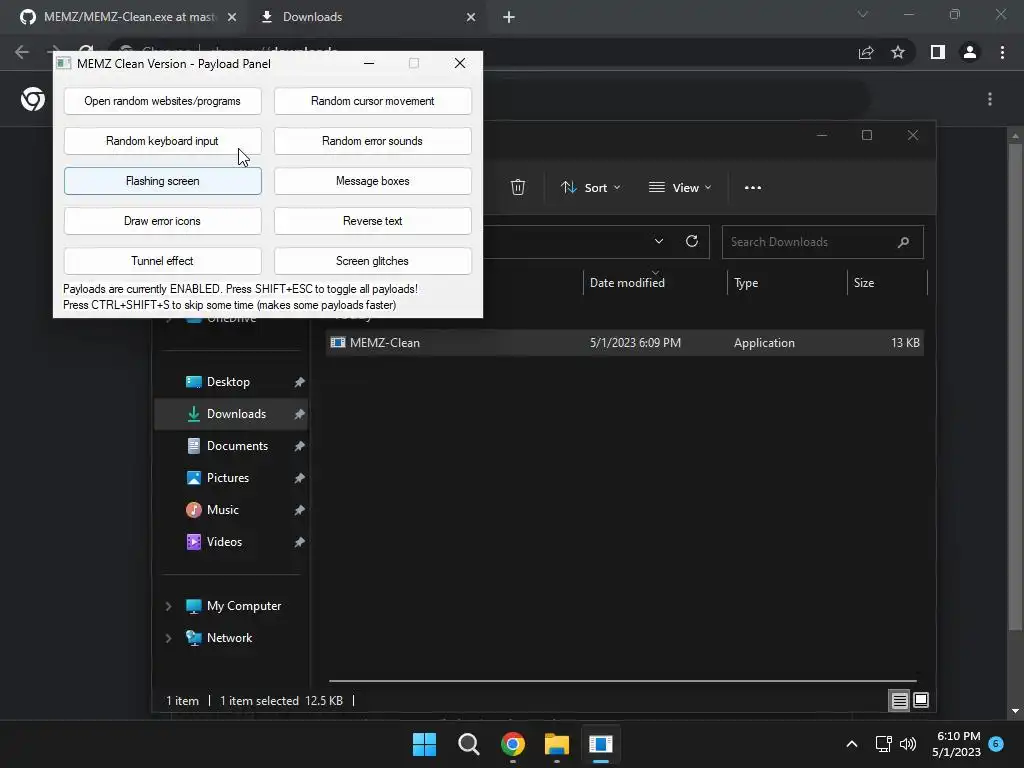Screen dimensions: 1024x768
Task: Click the search magnifier icon in Explorer
Action: pos(904,242)
